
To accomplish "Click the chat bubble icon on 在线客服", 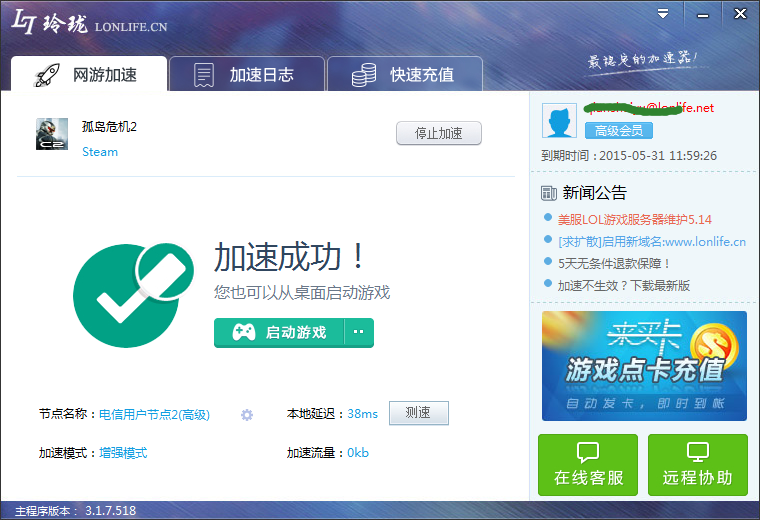I will coord(588,453).
